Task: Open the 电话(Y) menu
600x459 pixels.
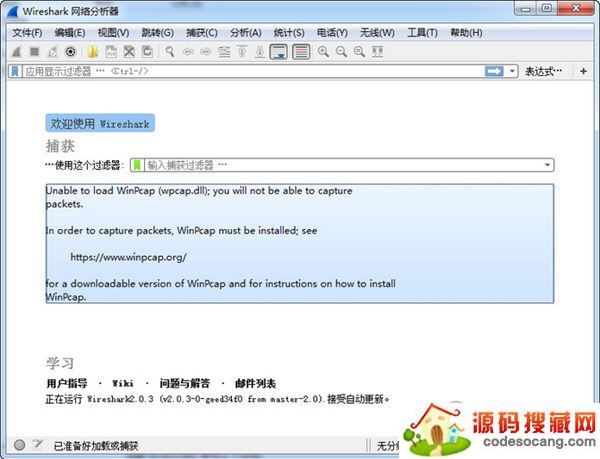Action: [332, 33]
